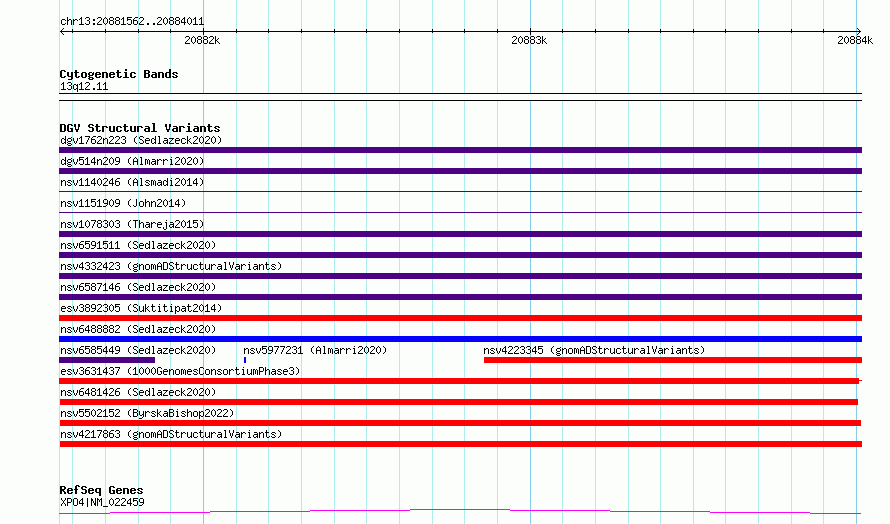Click the dgv1762n223 (Sedlazeck2020) label
The height and width of the screenshot is (524, 890).
coord(141,140)
